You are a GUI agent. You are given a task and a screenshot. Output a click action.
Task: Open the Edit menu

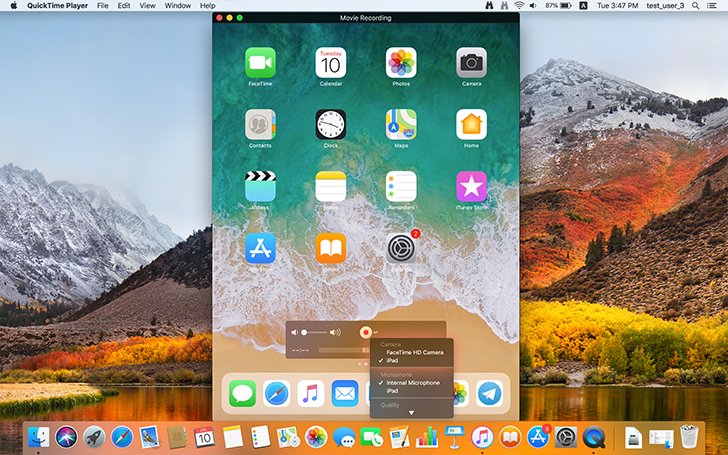124,6
